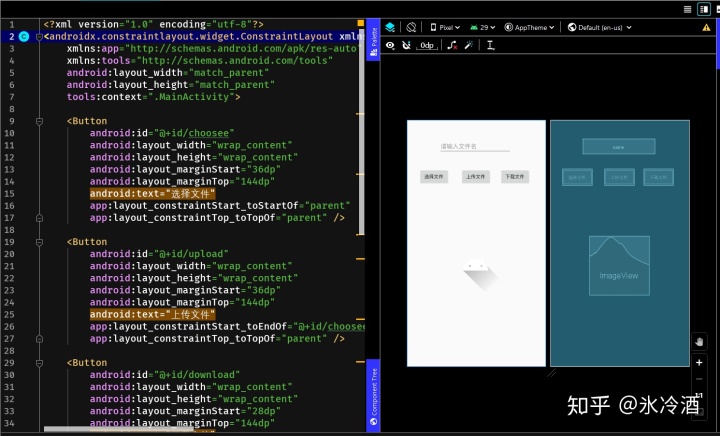The height and width of the screenshot is (436, 720).
Task: Select the rightmost button outline in blueprint
Action: (x=658, y=177)
